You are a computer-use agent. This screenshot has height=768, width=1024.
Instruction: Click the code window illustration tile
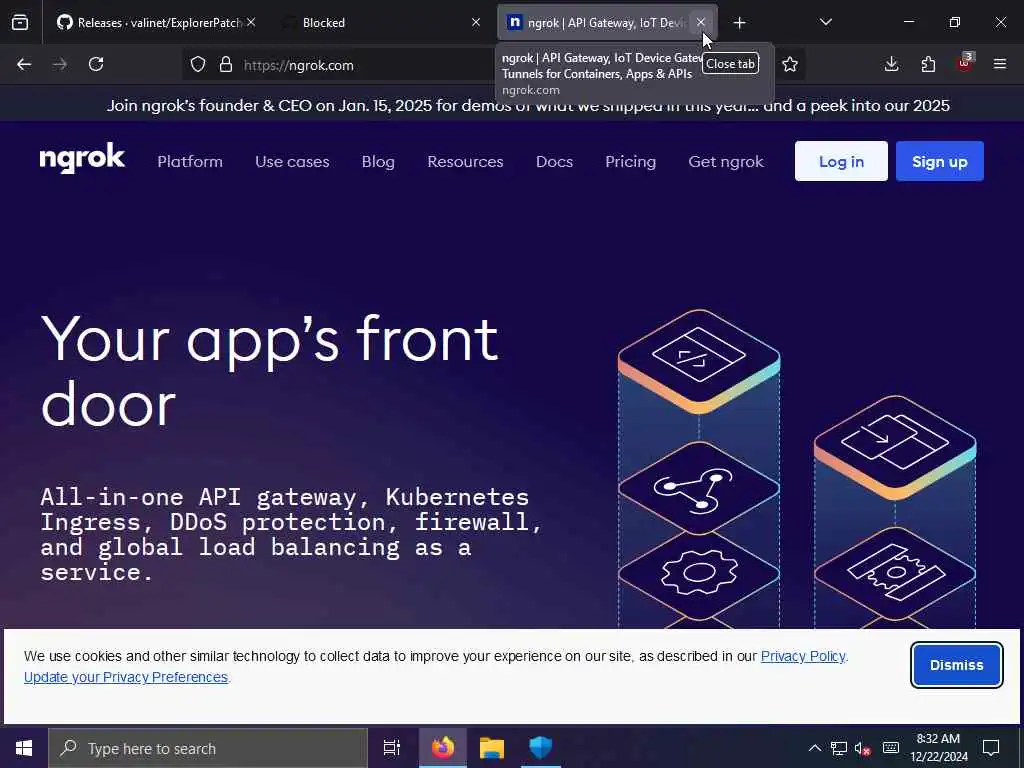point(699,360)
